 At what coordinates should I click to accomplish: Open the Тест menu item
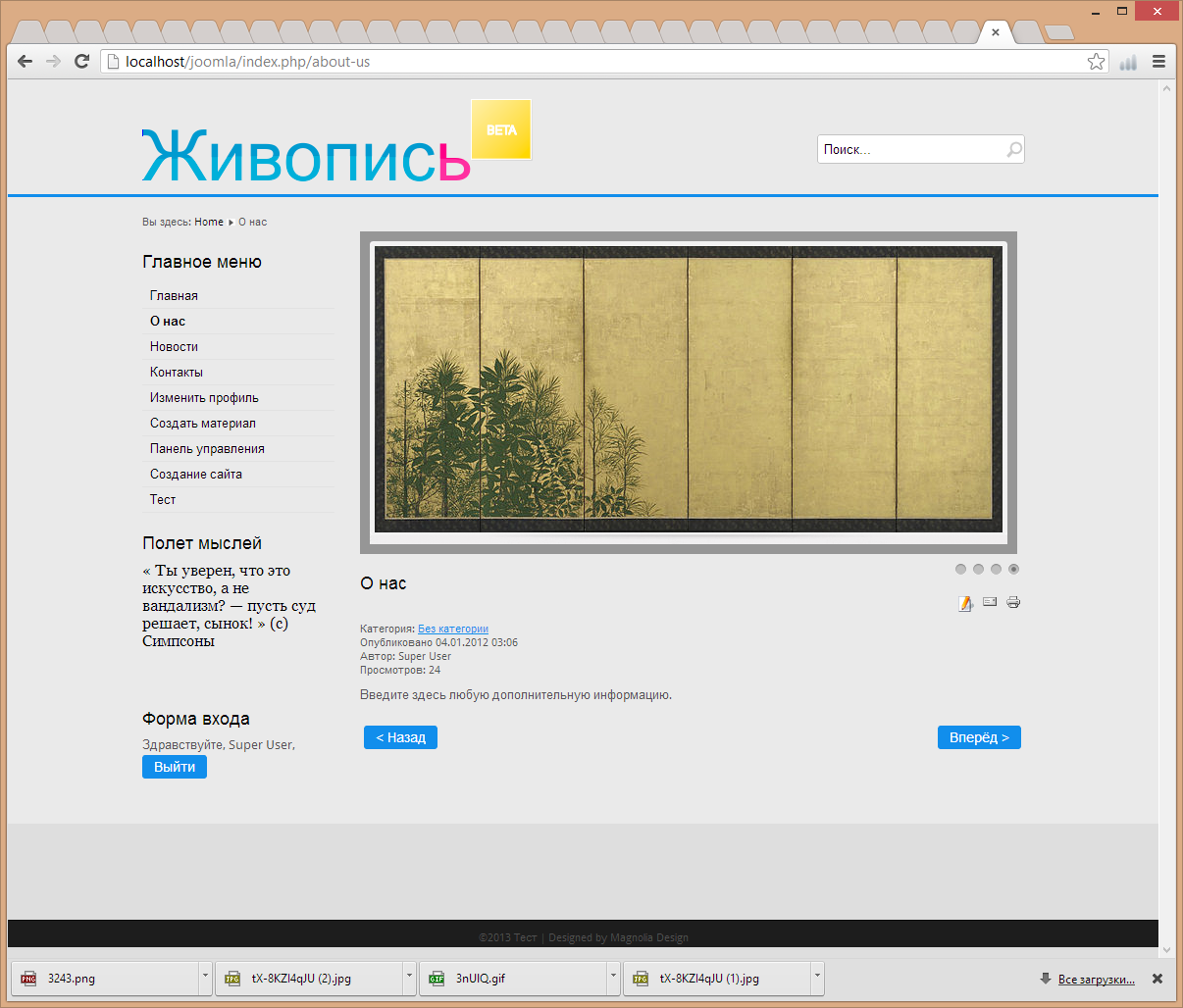(x=163, y=499)
